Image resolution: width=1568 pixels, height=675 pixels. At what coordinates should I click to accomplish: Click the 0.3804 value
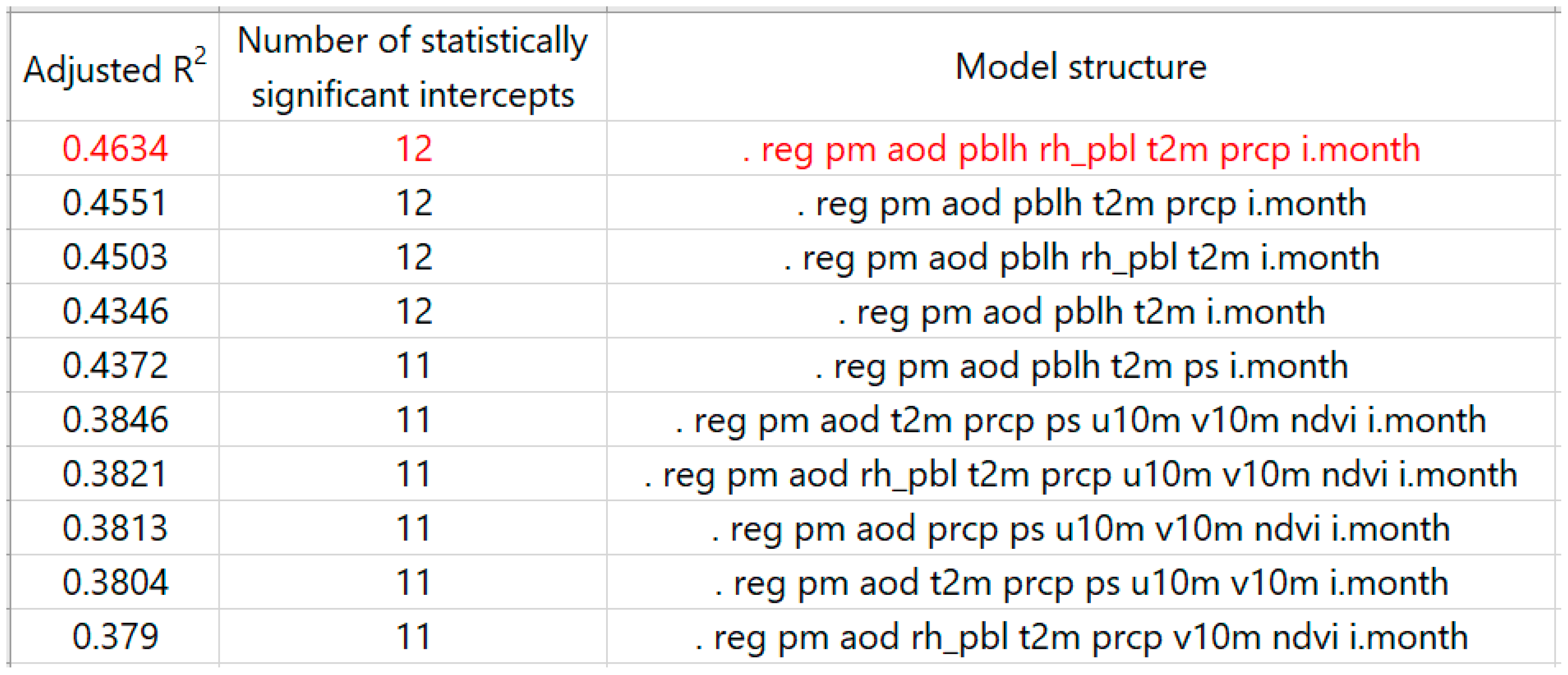coord(114,582)
